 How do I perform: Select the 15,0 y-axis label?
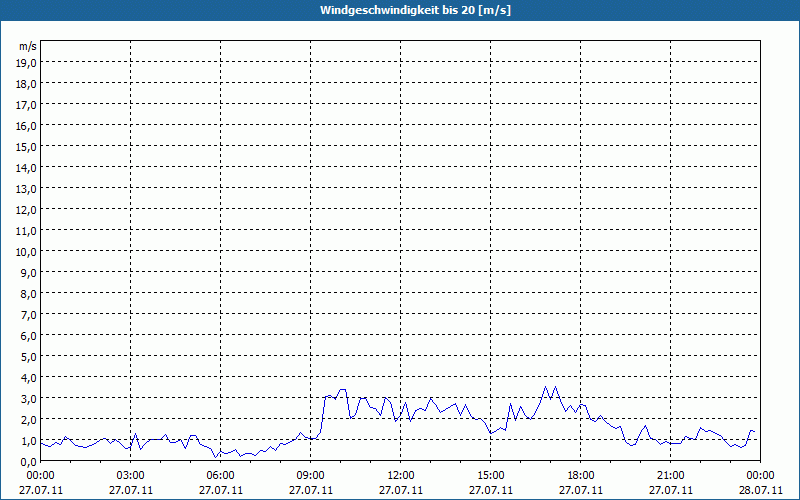point(26,147)
